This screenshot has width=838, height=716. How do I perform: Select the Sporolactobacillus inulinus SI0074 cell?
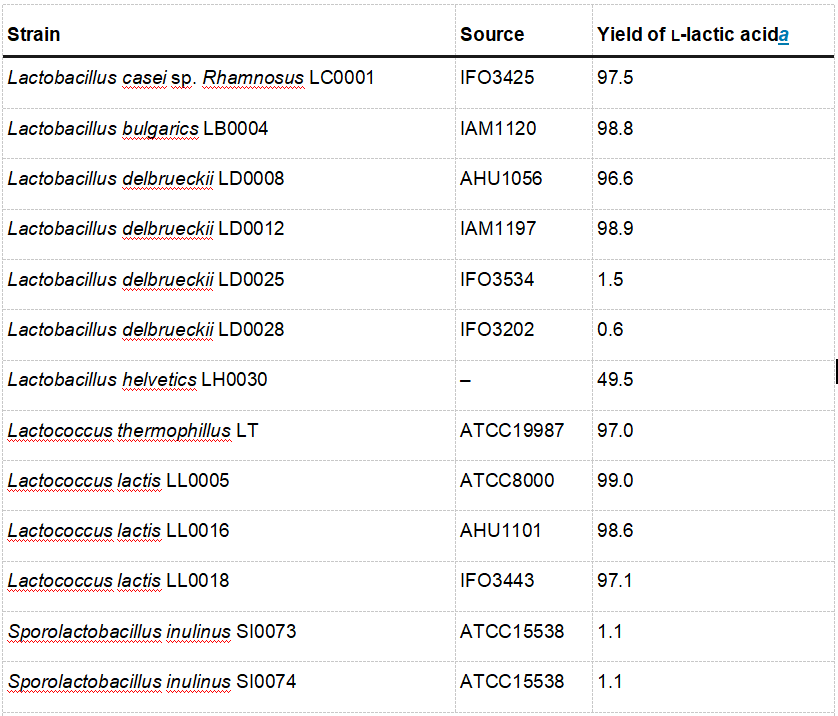(152, 682)
